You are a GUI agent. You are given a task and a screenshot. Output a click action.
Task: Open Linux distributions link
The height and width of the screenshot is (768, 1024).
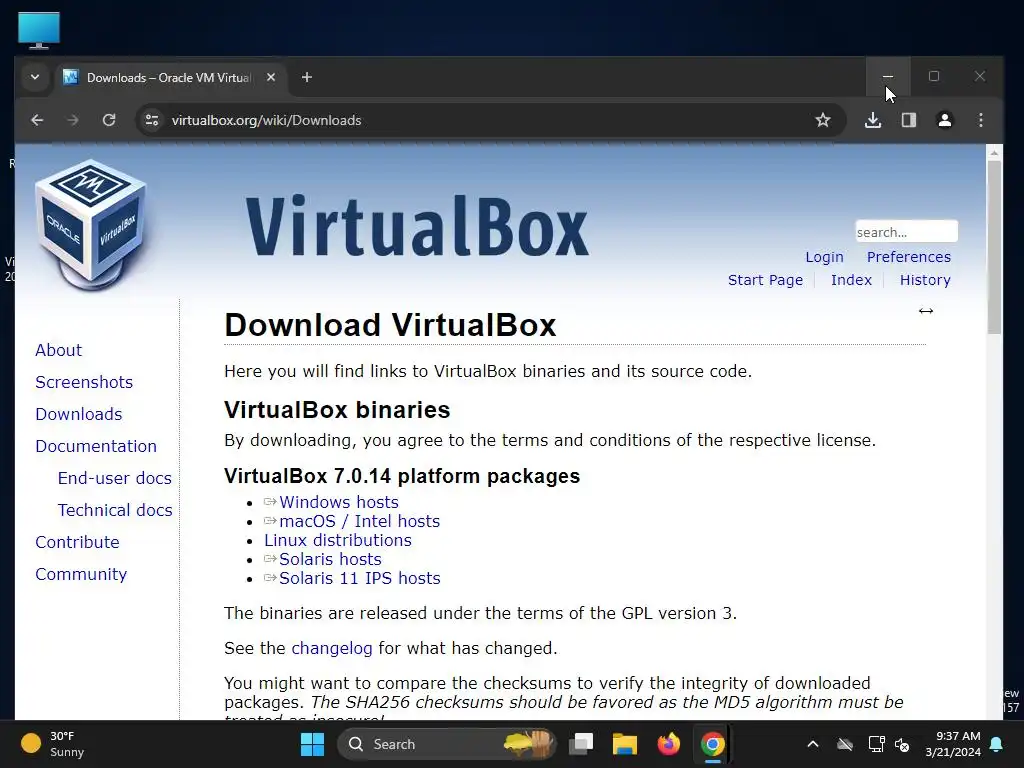point(338,540)
